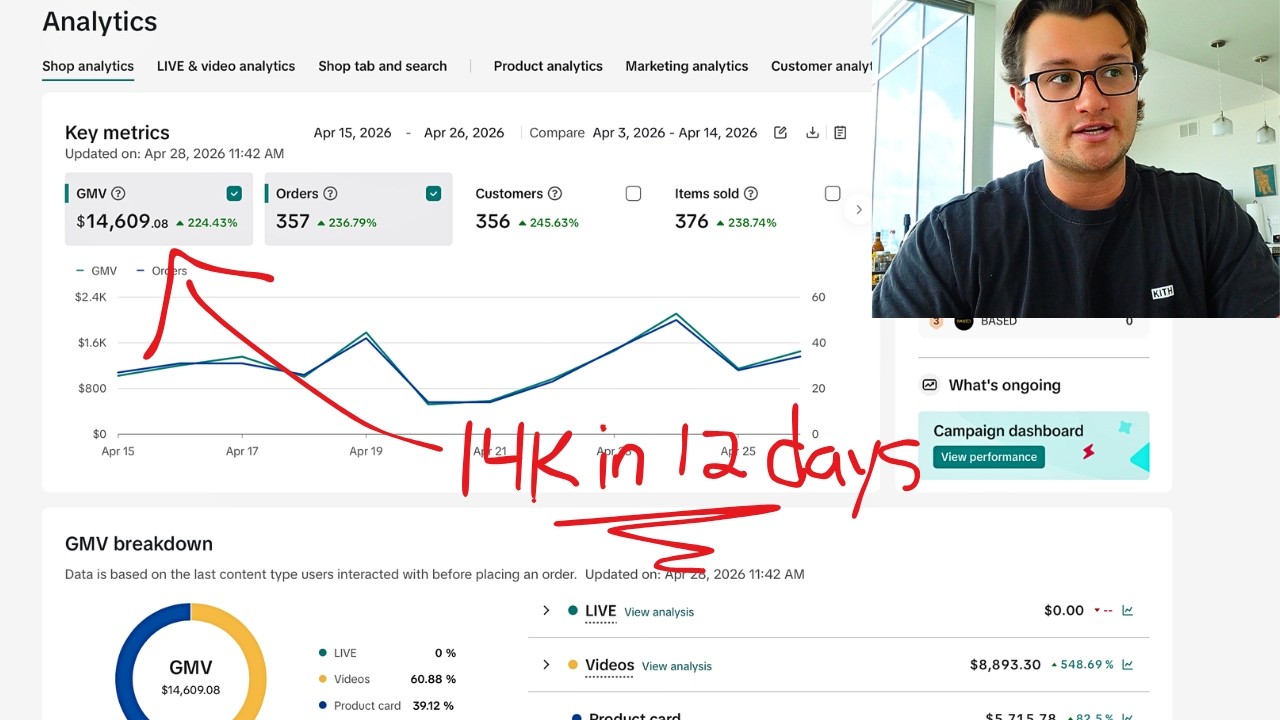
Task: Click the Videos legend dot in breakdown
Action: pyautogui.click(x=322, y=679)
